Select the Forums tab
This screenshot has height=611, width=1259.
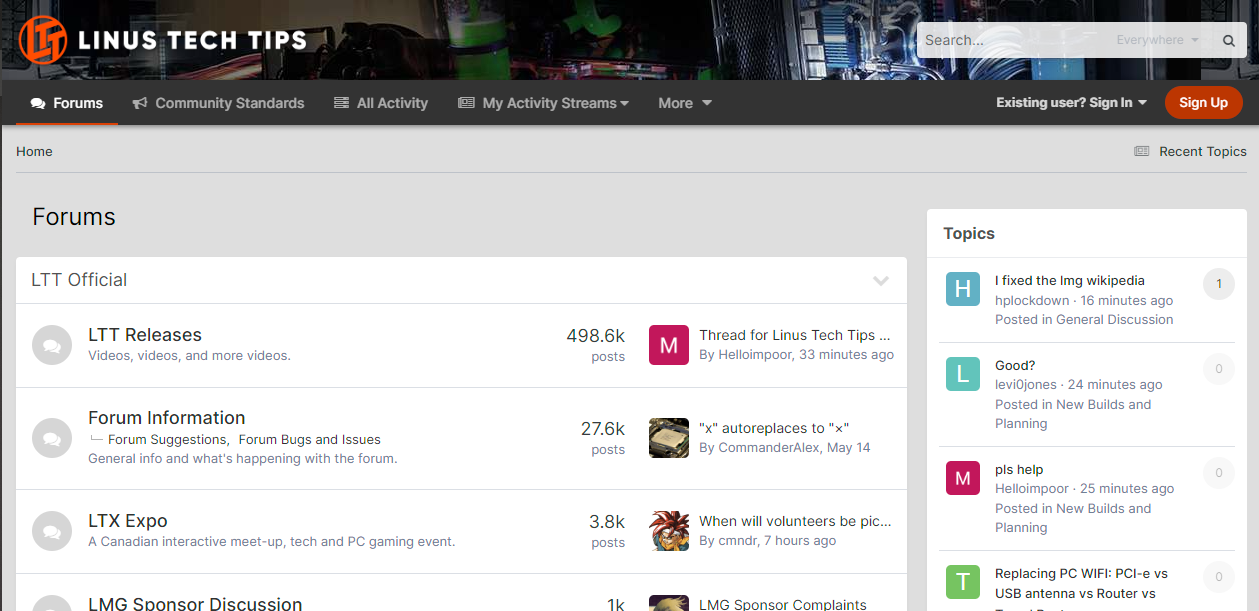pos(67,103)
